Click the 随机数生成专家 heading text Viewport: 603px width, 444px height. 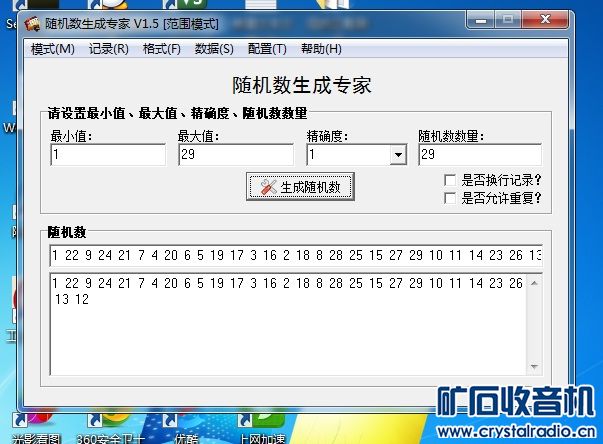tap(302, 85)
